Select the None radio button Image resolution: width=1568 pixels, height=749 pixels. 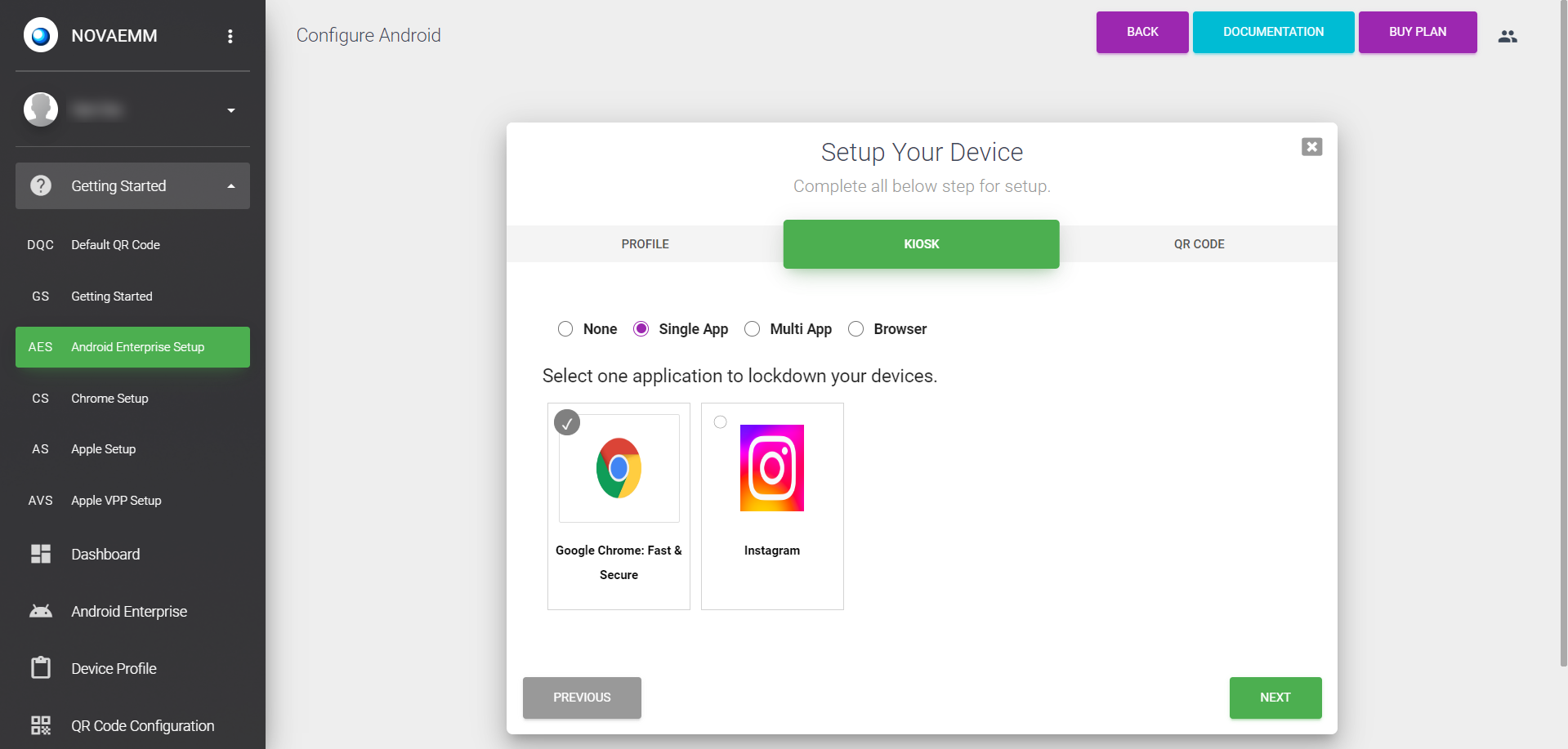565,329
